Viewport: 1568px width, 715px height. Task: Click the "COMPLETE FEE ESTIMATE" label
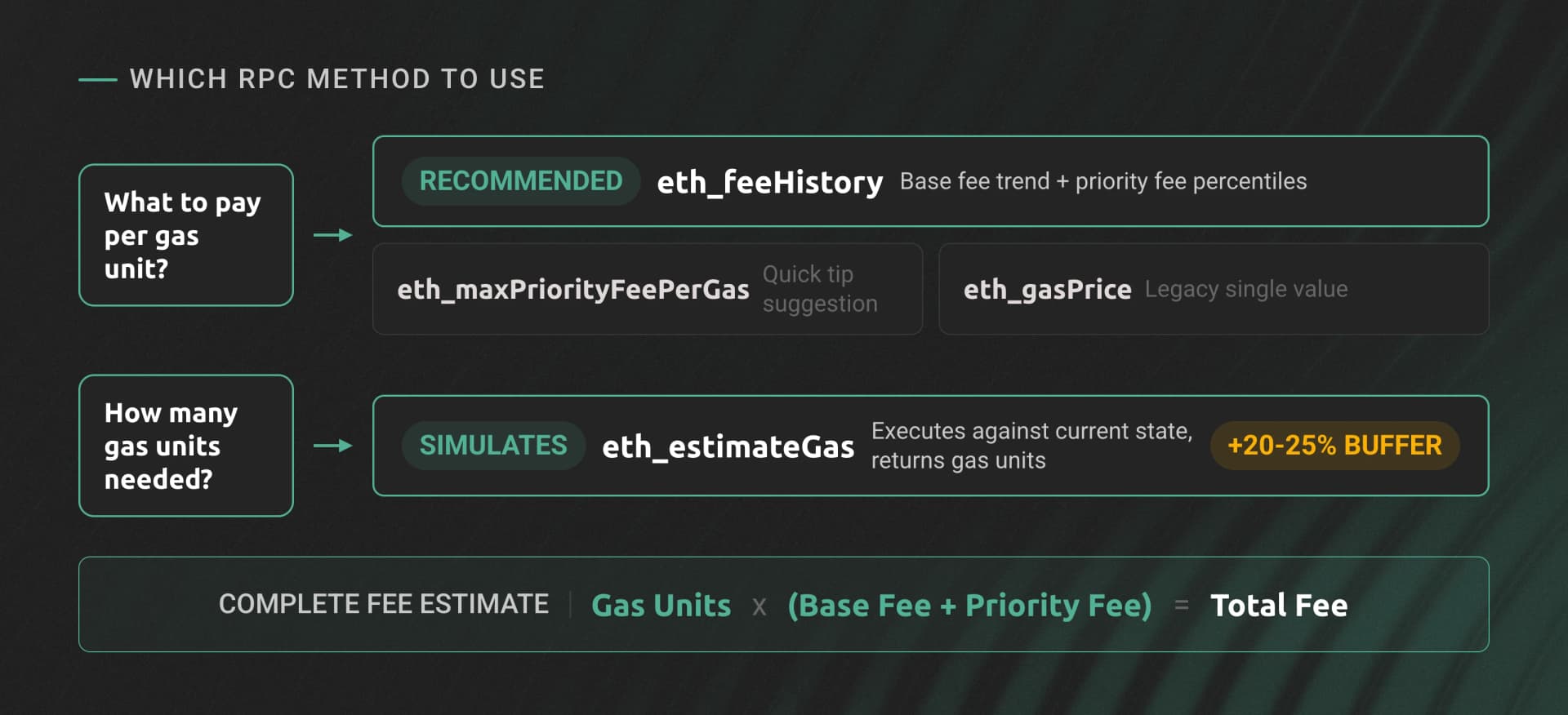(383, 604)
